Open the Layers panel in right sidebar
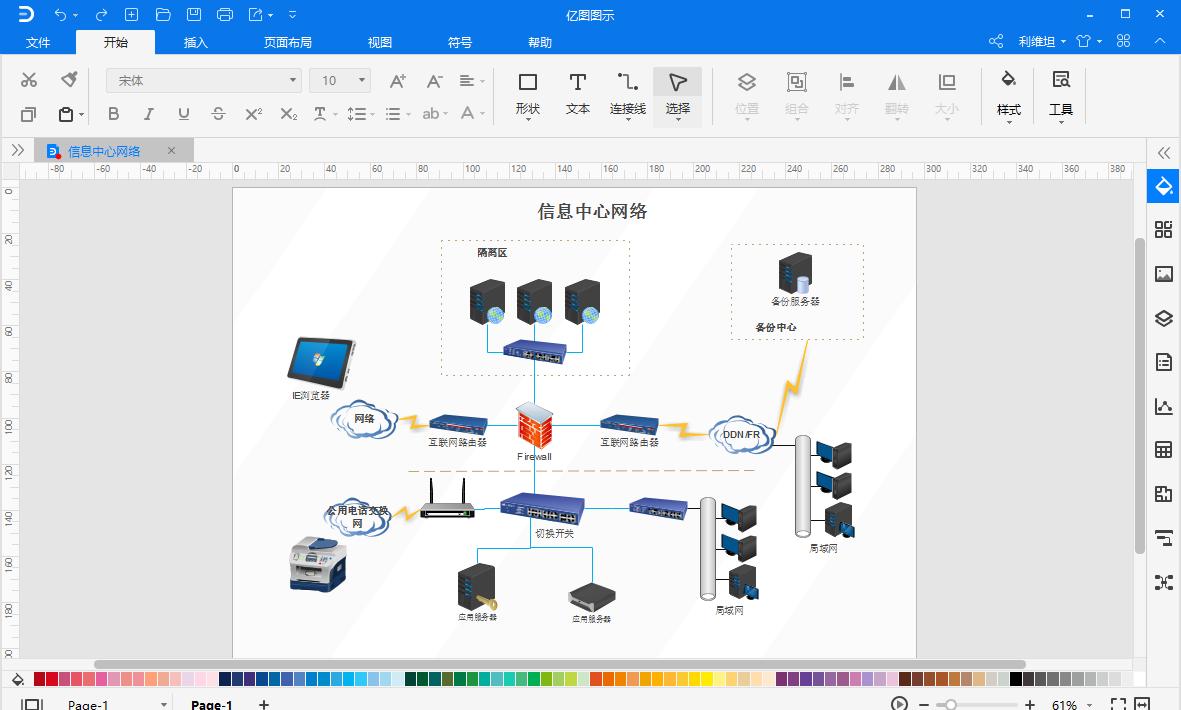This screenshot has width=1181, height=710. 1163,318
